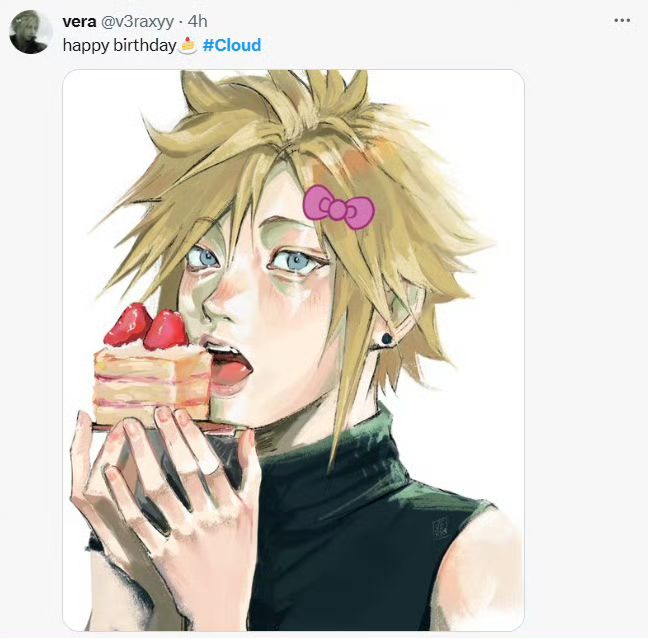648x638 pixels.
Task: Click the black stud earring in the artwork
Action: [386, 339]
